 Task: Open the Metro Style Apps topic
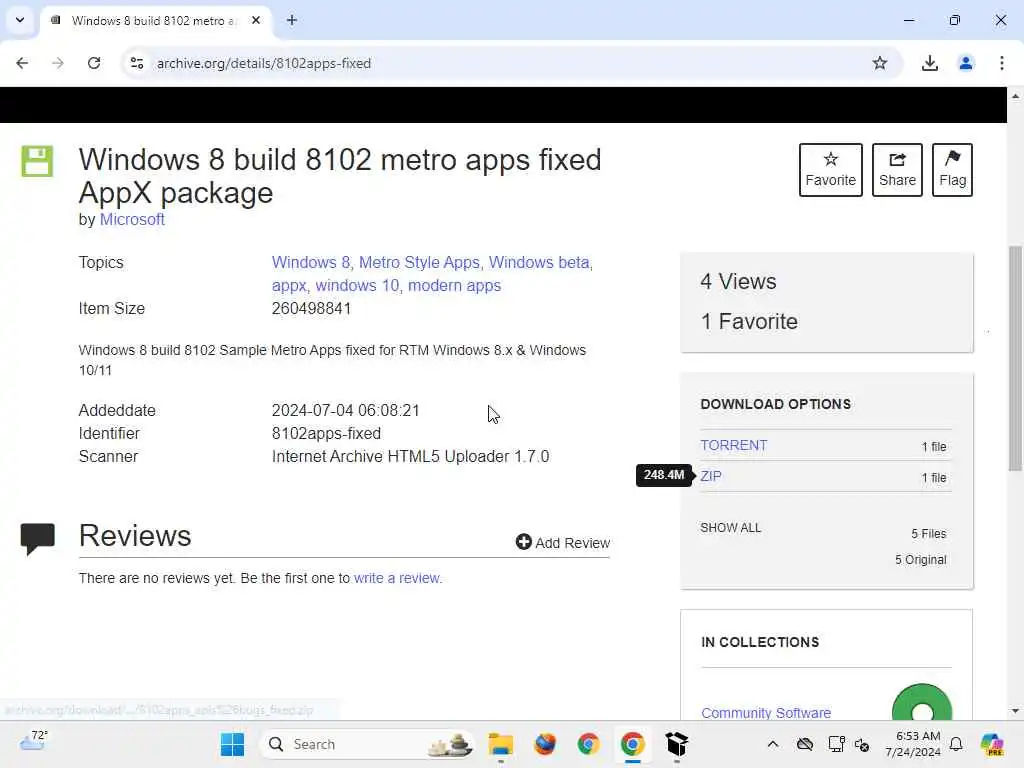[x=419, y=263]
